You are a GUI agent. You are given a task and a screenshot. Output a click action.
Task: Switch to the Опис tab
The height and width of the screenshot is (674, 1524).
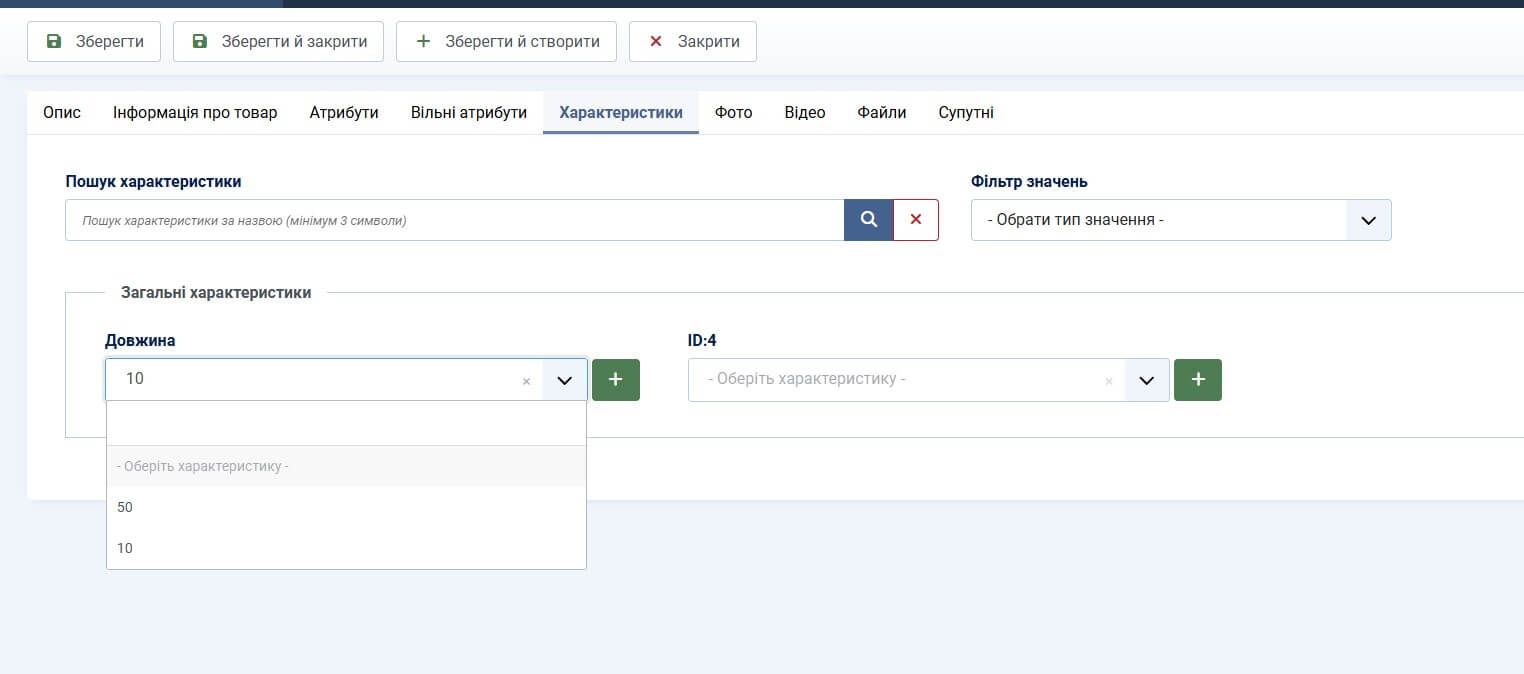click(62, 113)
